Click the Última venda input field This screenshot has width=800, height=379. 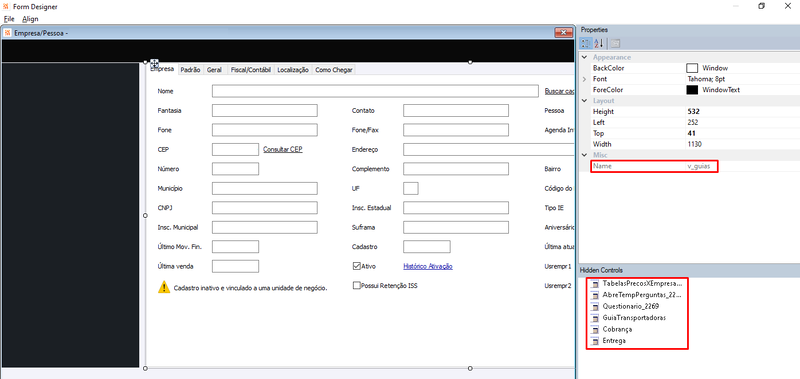coord(235,266)
